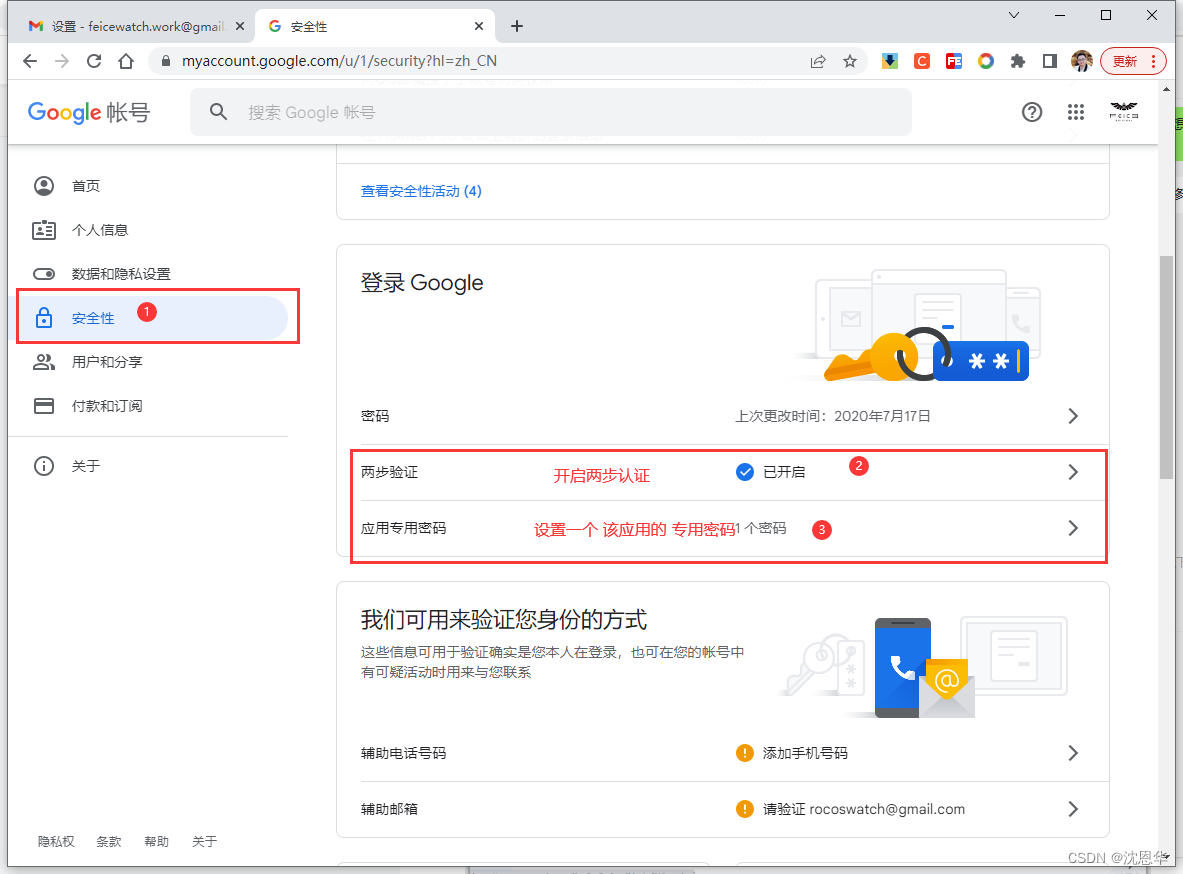Image resolution: width=1183 pixels, height=874 pixels.
Task: Open the red FE extension icon
Action: click(x=954, y=61)
